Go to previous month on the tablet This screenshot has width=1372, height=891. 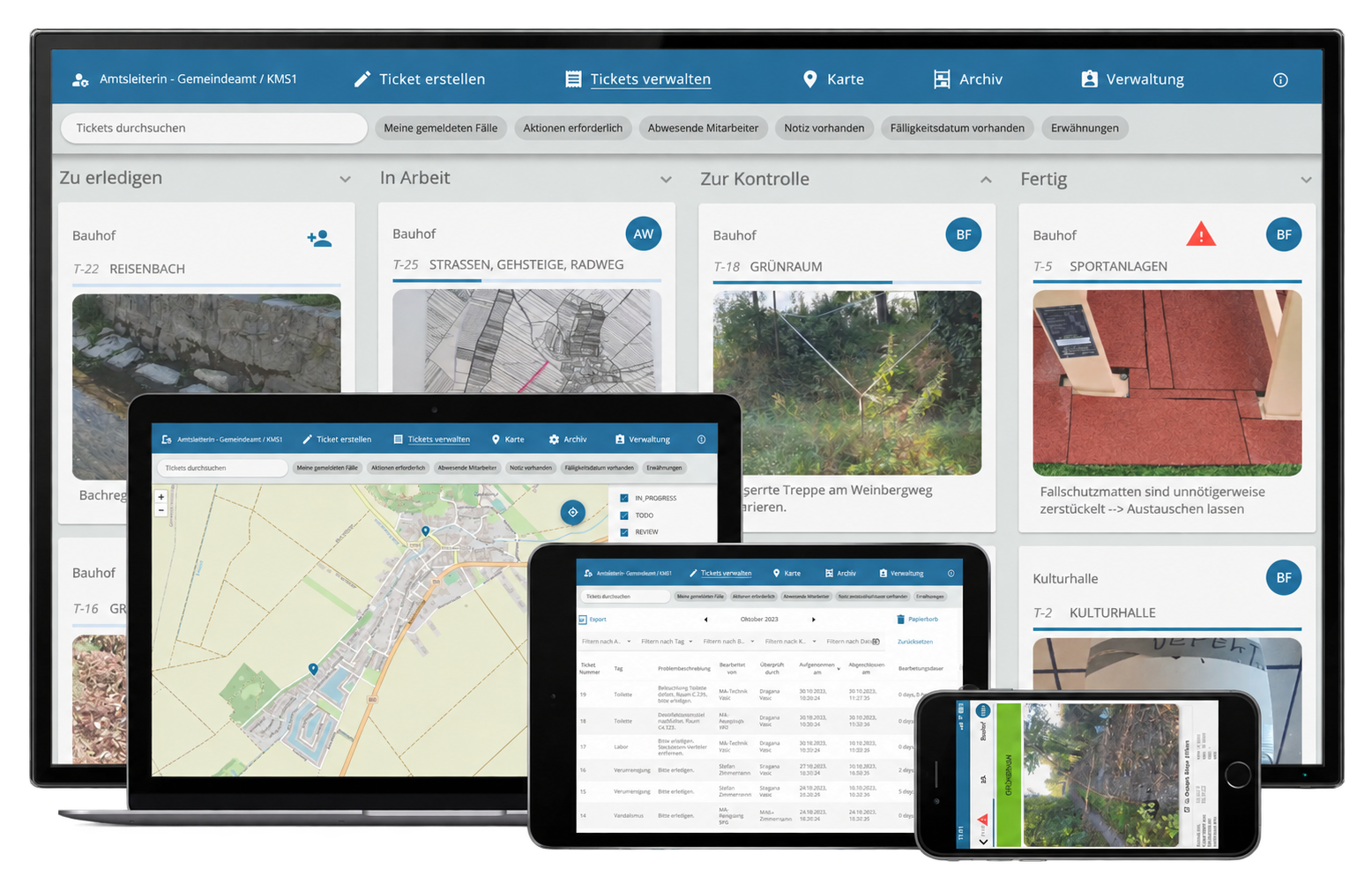tap(705, 620)
